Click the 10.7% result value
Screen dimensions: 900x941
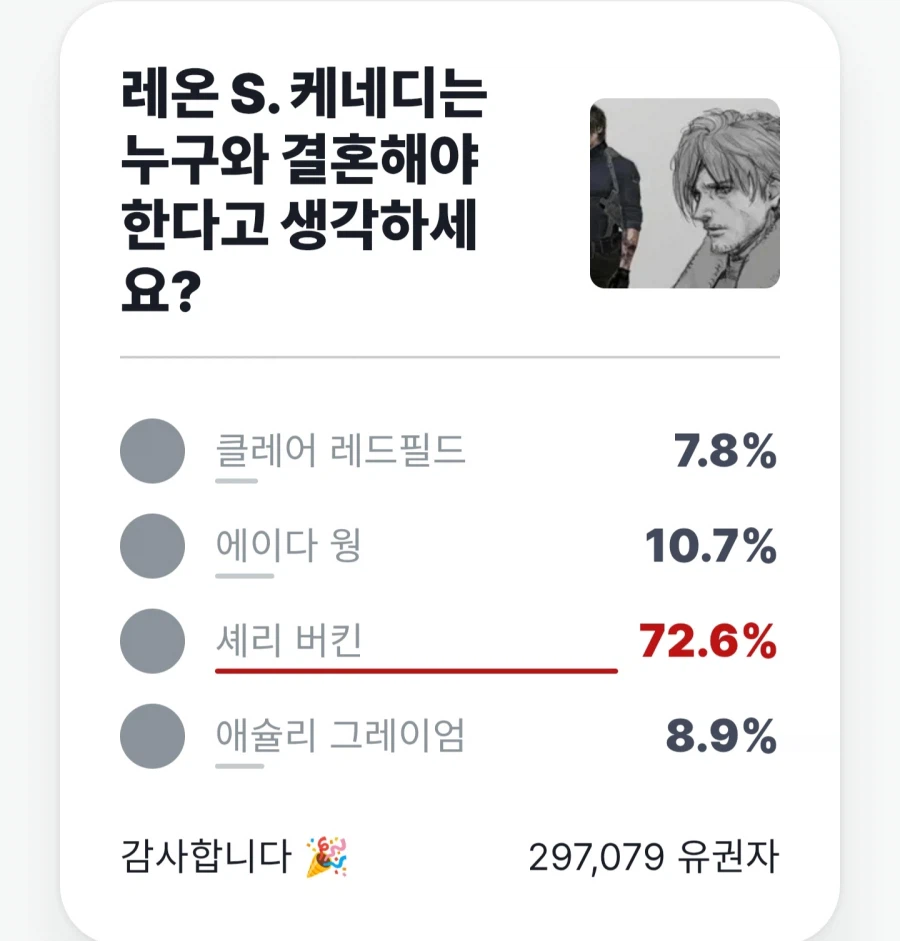[x=711, y=546]
